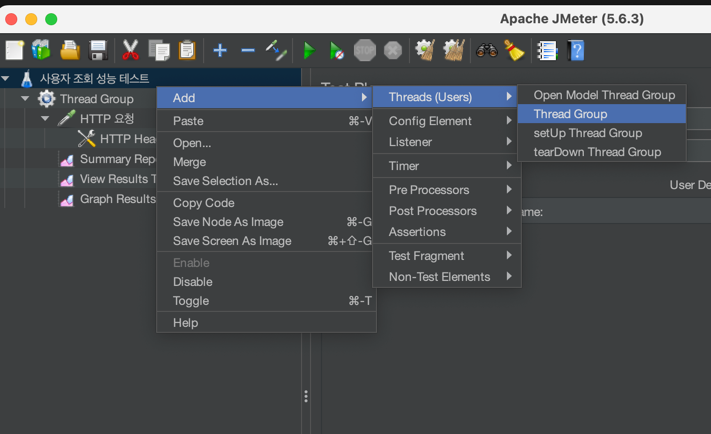Viewport: 711px width, 434px height.
Task: Click the Cut scissors icon
Action: click(131, 50)
